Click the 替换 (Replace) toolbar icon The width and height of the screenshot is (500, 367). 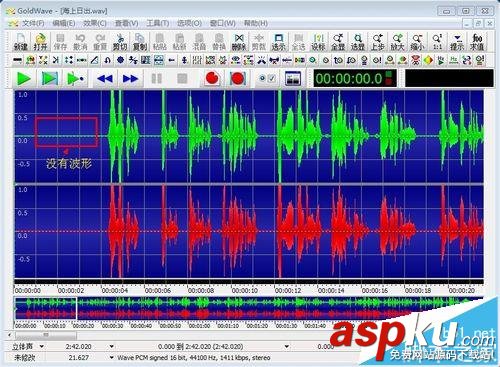click(x=219, y=42)
